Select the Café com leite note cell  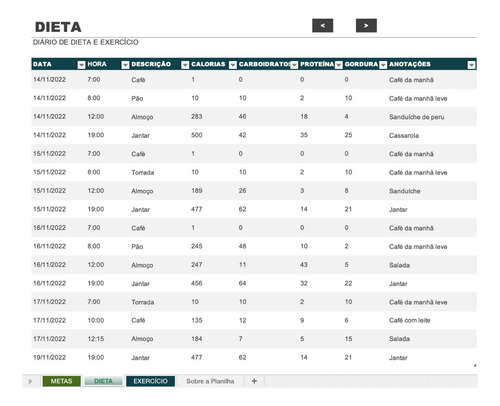[x=409, y=320]
